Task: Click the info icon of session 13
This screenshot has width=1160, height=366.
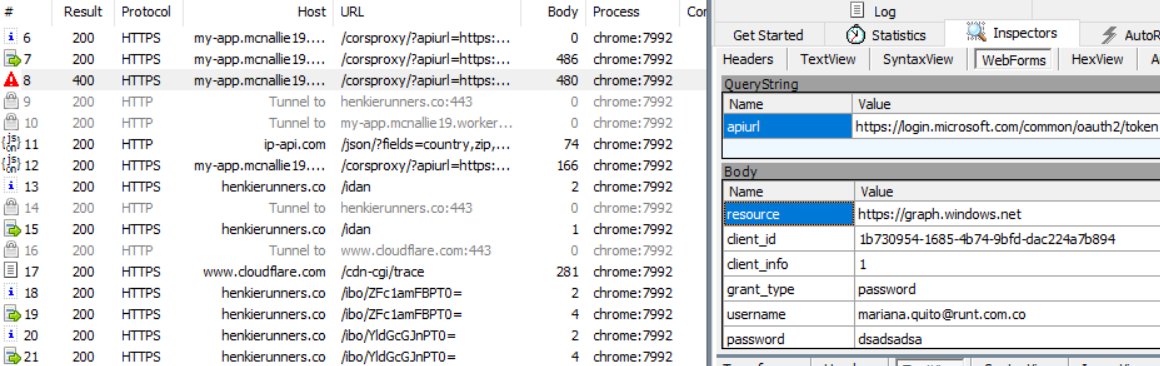Action: pos(10,186)
